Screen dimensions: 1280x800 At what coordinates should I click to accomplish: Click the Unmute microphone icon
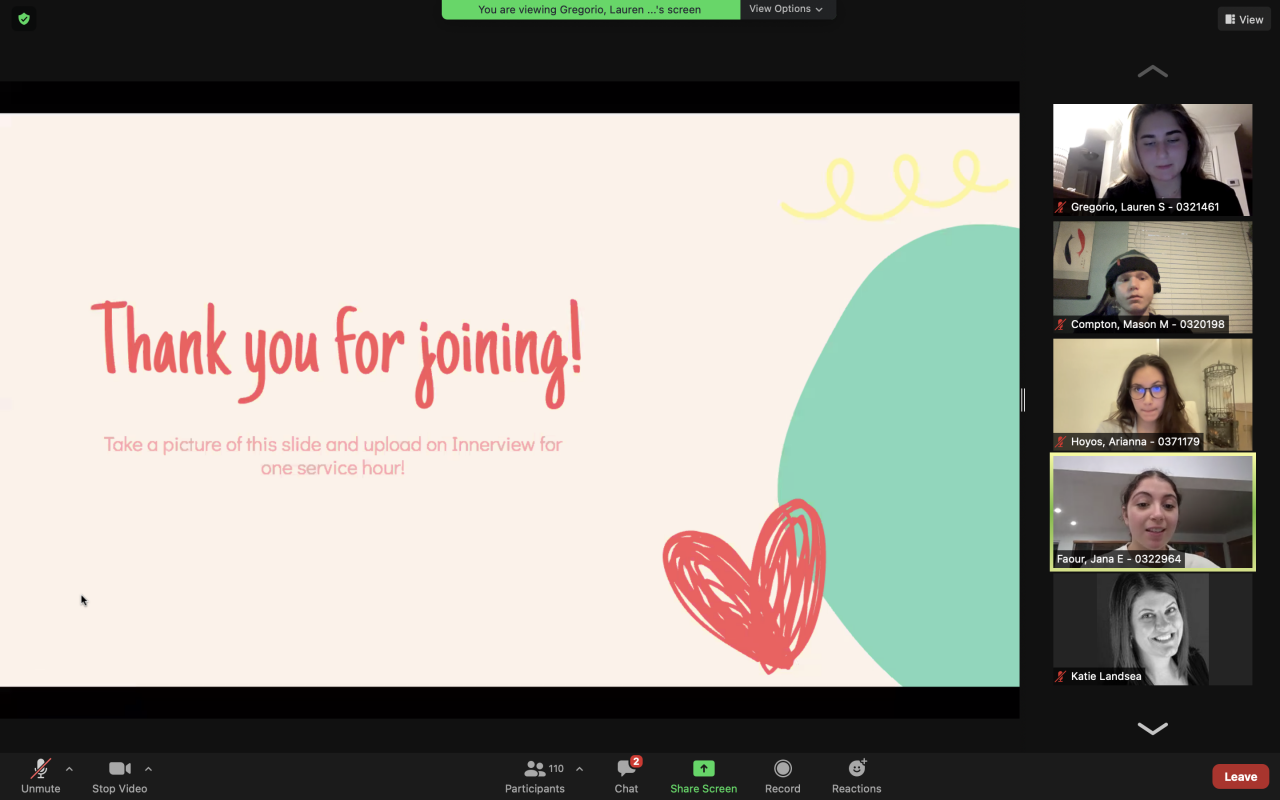(41, 768)
